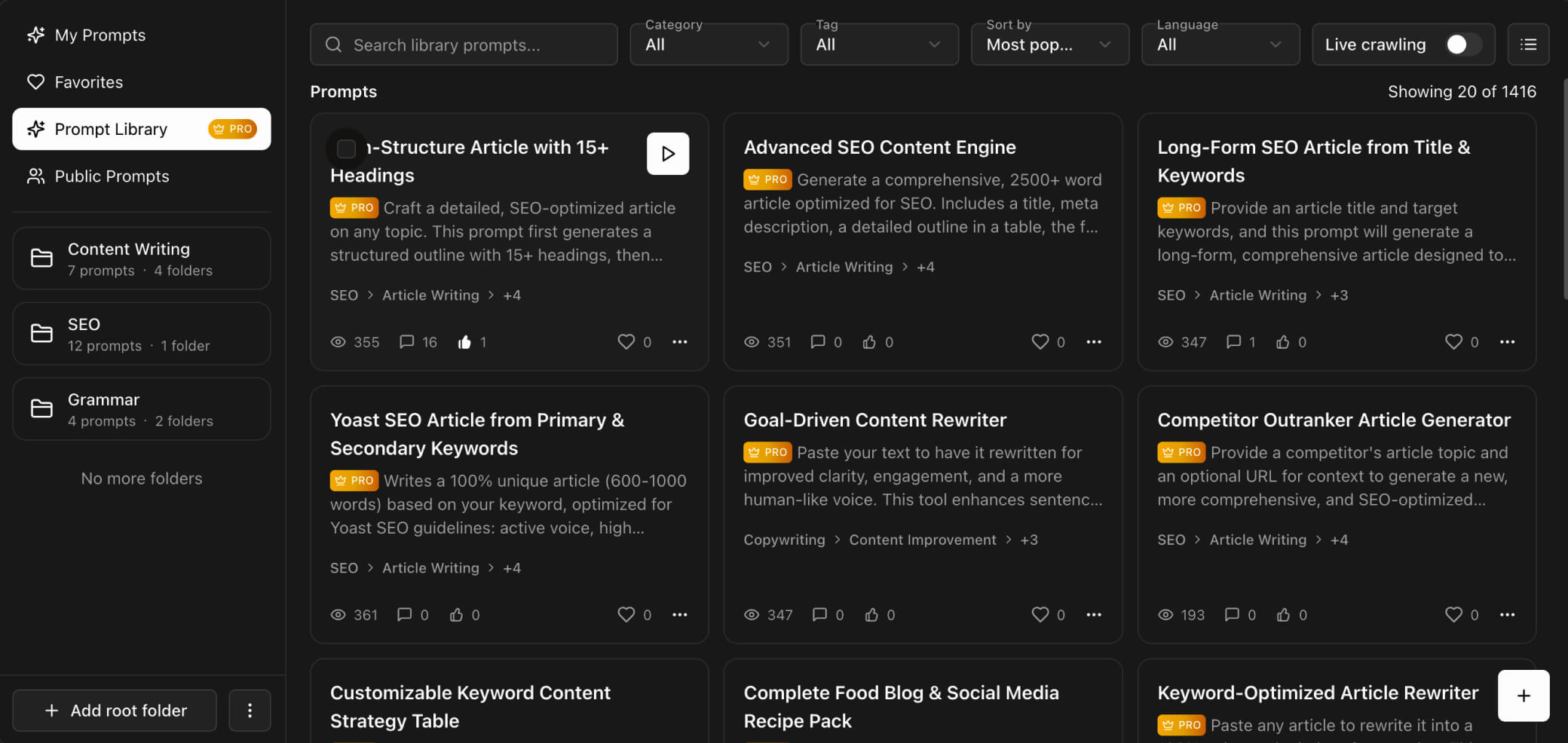Viewport: 1568px width, 743px height.
Task: Open Keyword-Optimized Article Rewriter title
Action: [x=1318, y=693]
